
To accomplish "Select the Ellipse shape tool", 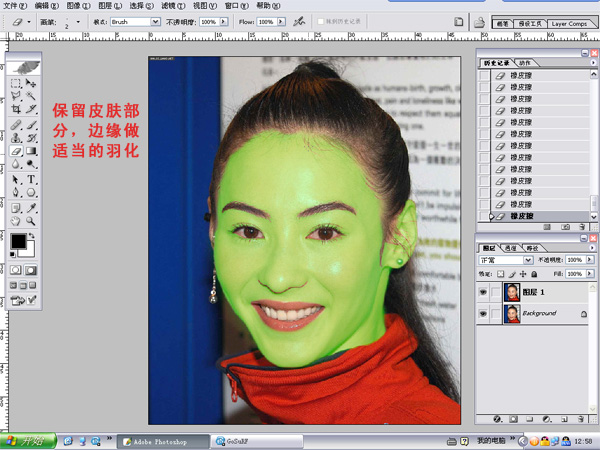I will pyautogui.click(x=31, y=192).
